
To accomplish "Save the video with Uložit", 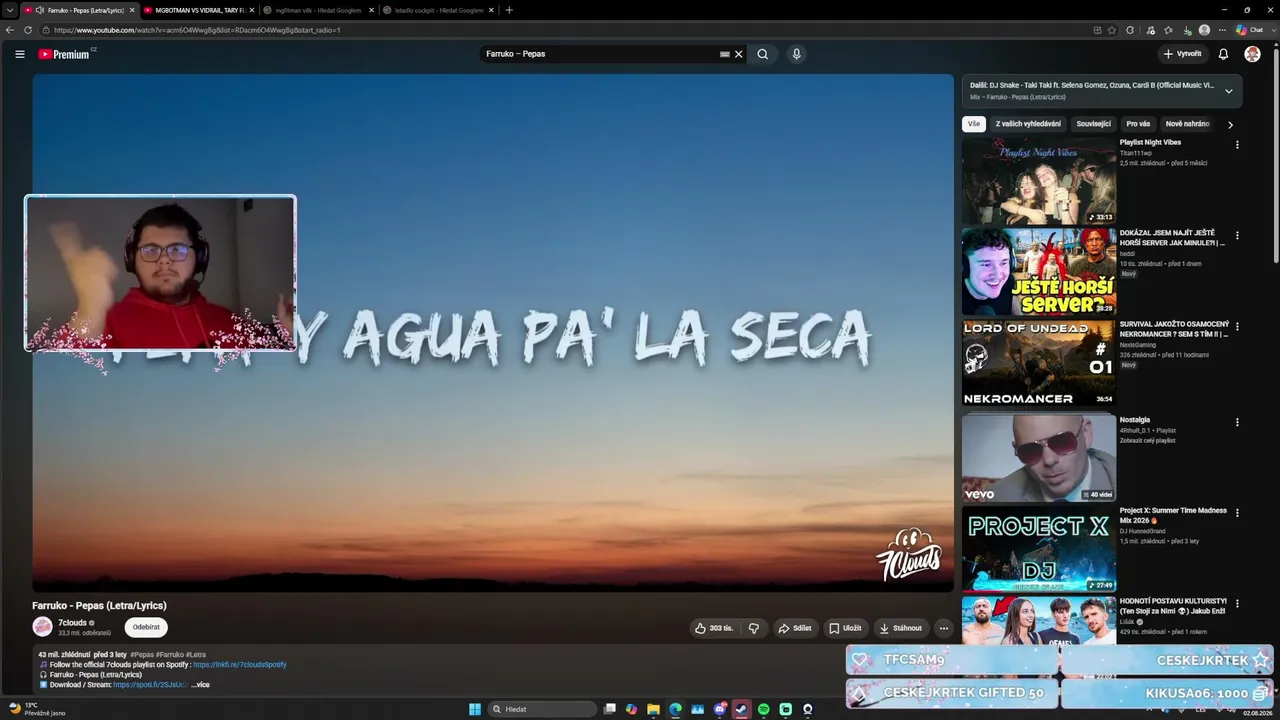I will point(845,628).
